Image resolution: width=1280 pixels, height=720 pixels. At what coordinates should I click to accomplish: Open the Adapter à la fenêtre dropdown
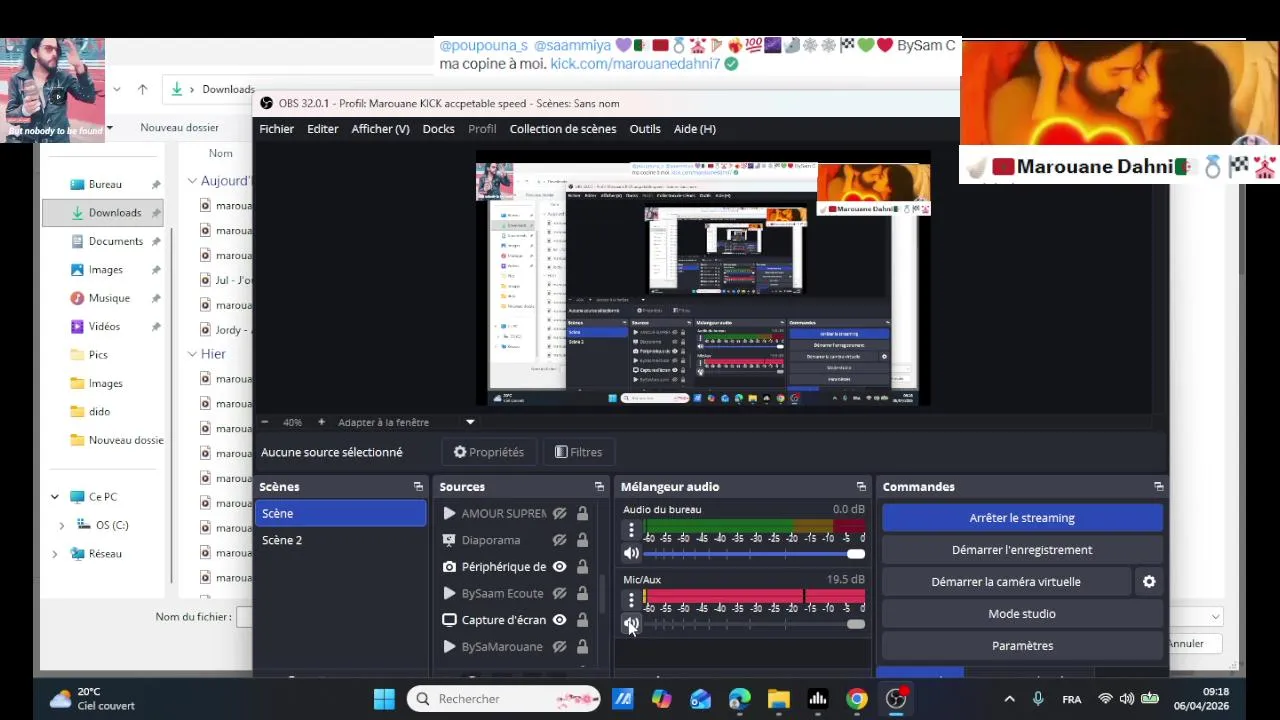[x=470, y=422]
